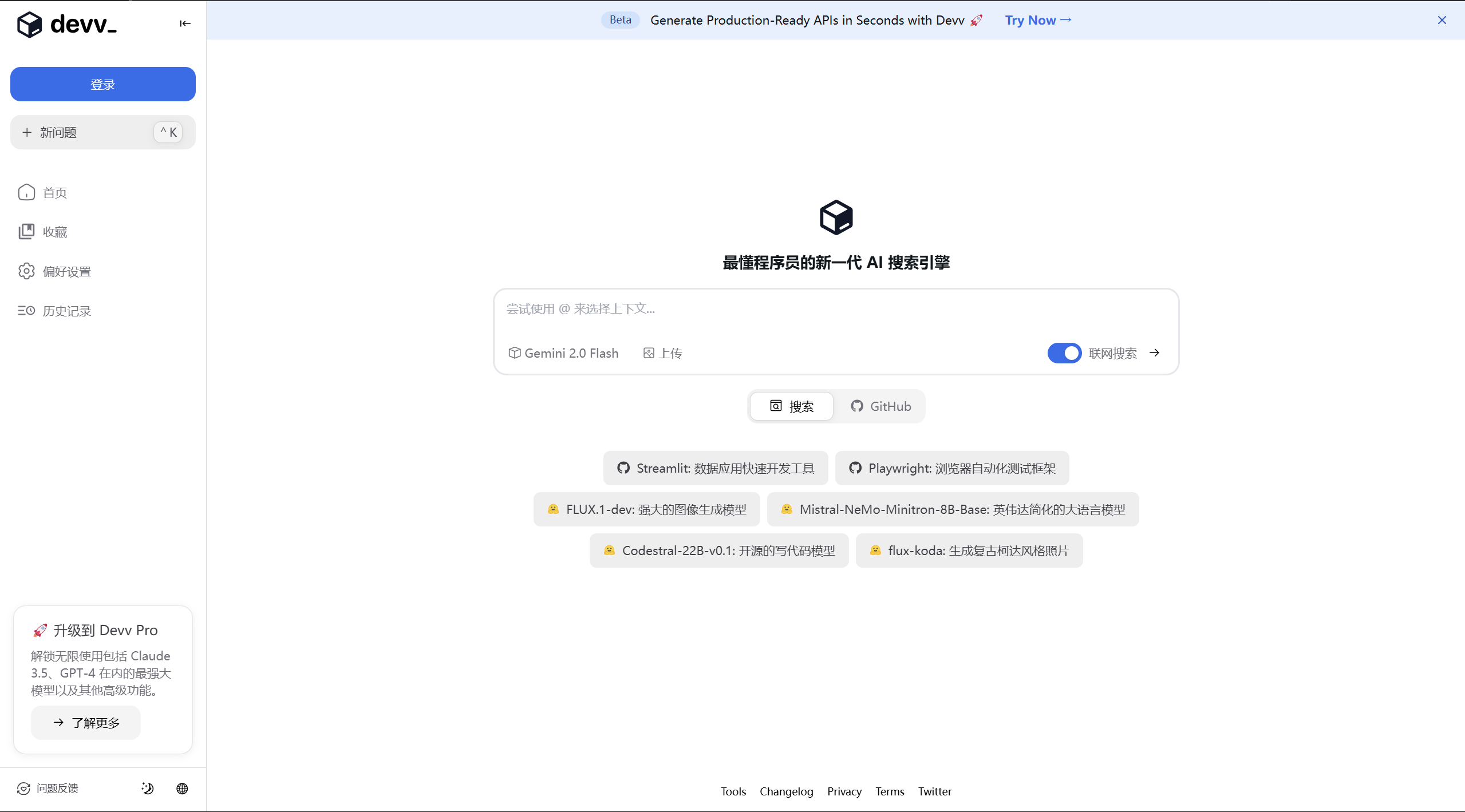Click the devv logo in the sidebar
Screen dimensions: 1465x812
pyautogui.click(x=67, y=24)
